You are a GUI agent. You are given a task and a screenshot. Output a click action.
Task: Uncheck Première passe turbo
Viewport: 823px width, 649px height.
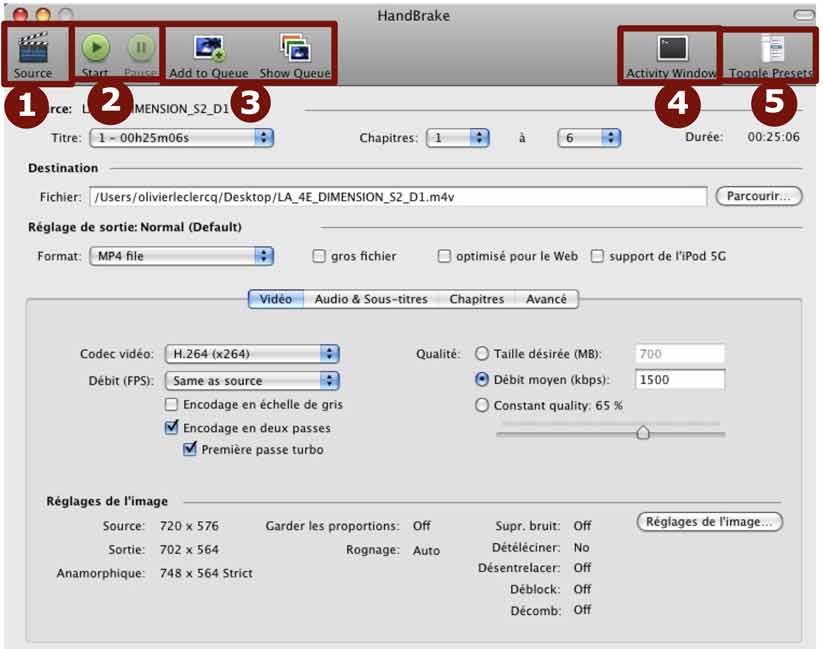(189, 449)
